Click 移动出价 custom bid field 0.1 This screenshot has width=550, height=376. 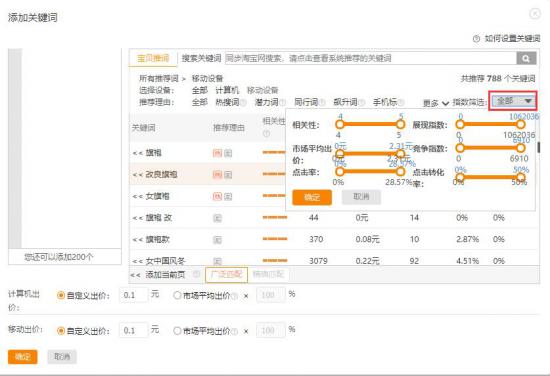coord(134,330)
